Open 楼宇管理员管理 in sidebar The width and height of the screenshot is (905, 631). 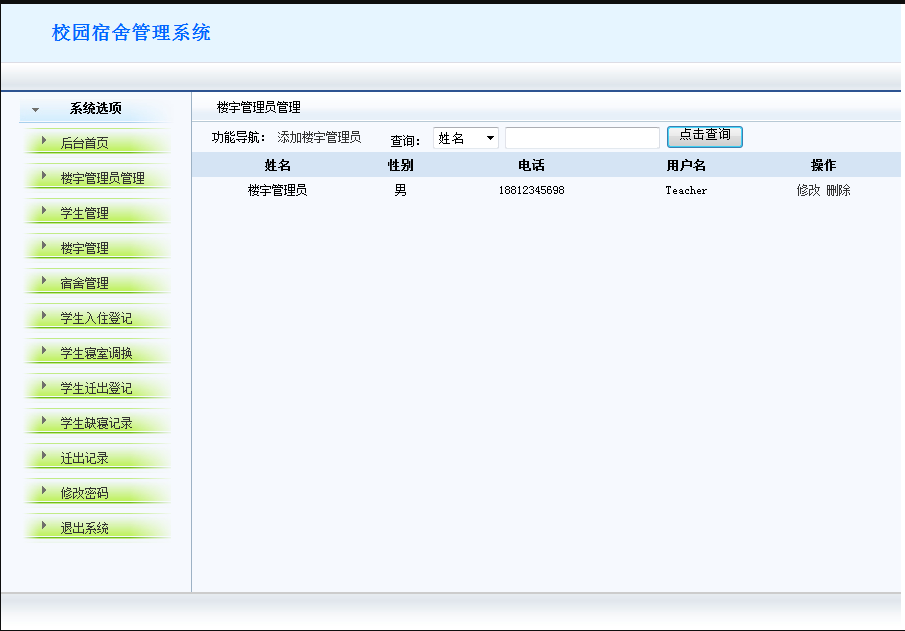(102, 178)
